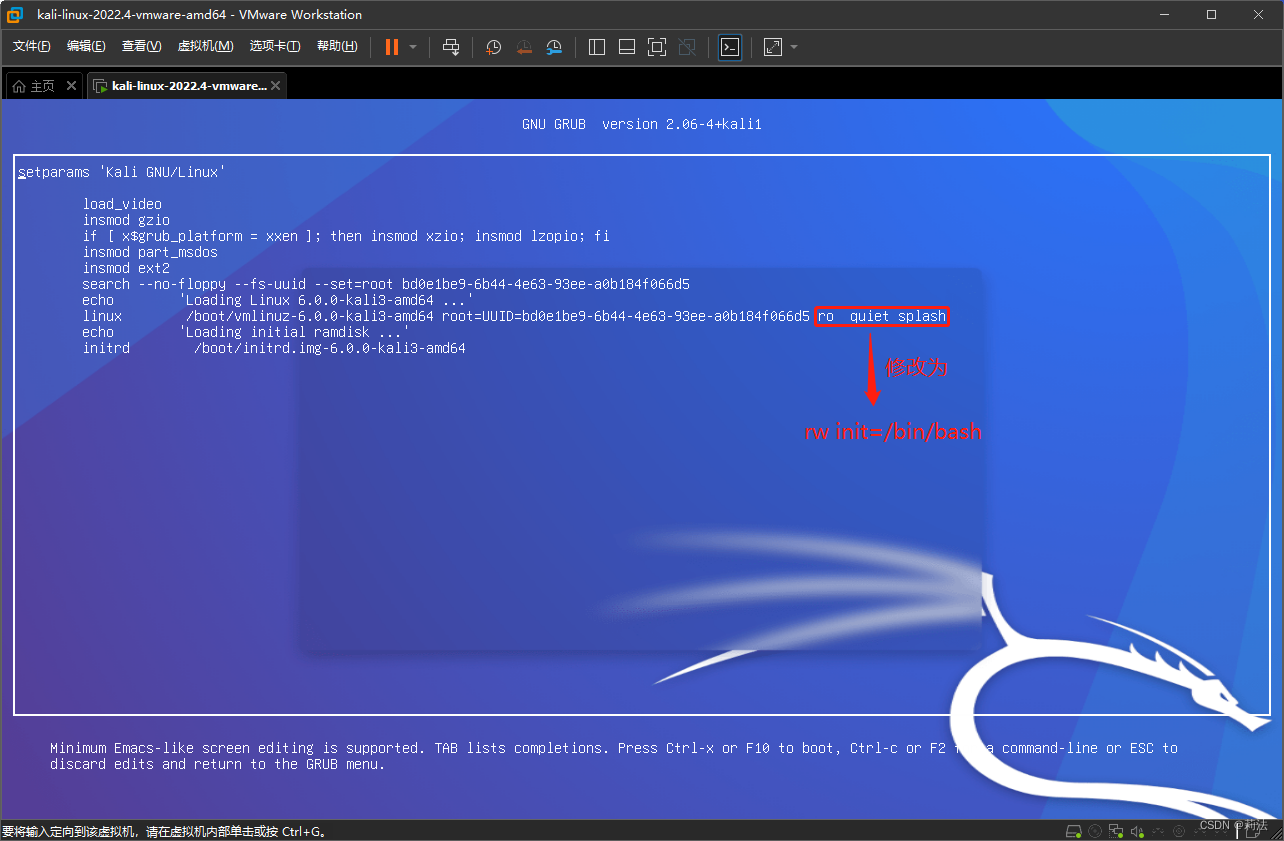Expand the stretch display options arrow
The height and width of the screenshot is (841, 1284).
(x=794, y=47)
